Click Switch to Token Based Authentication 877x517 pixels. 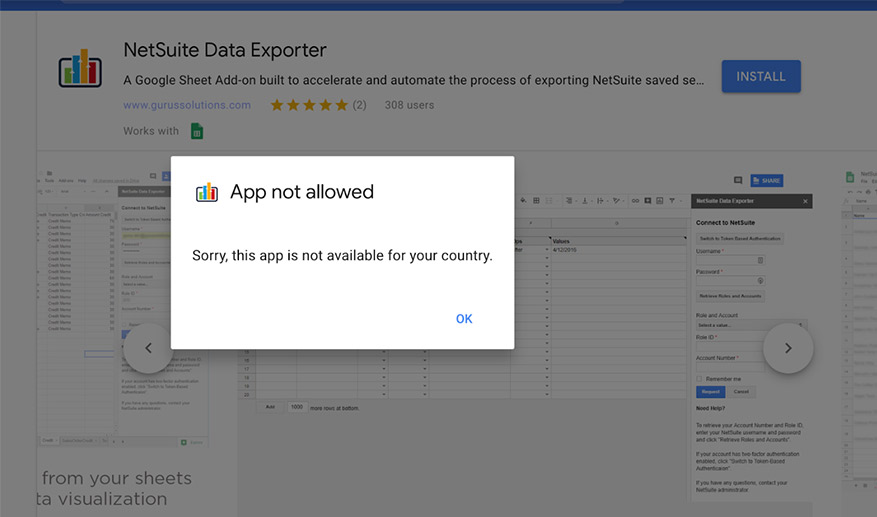pyautogui.click(x=739, y=238)
